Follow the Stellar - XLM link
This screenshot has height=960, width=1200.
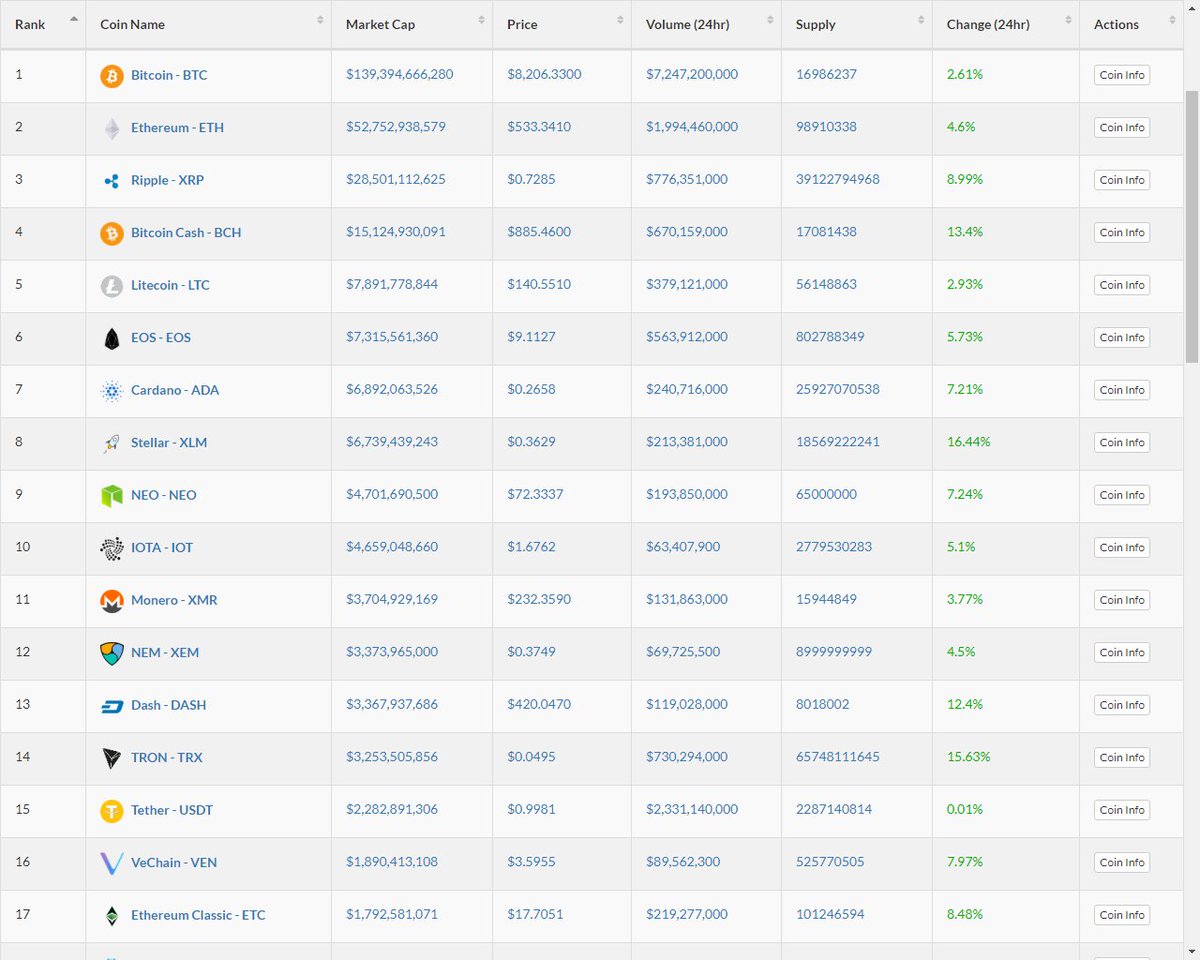[169, 443]
